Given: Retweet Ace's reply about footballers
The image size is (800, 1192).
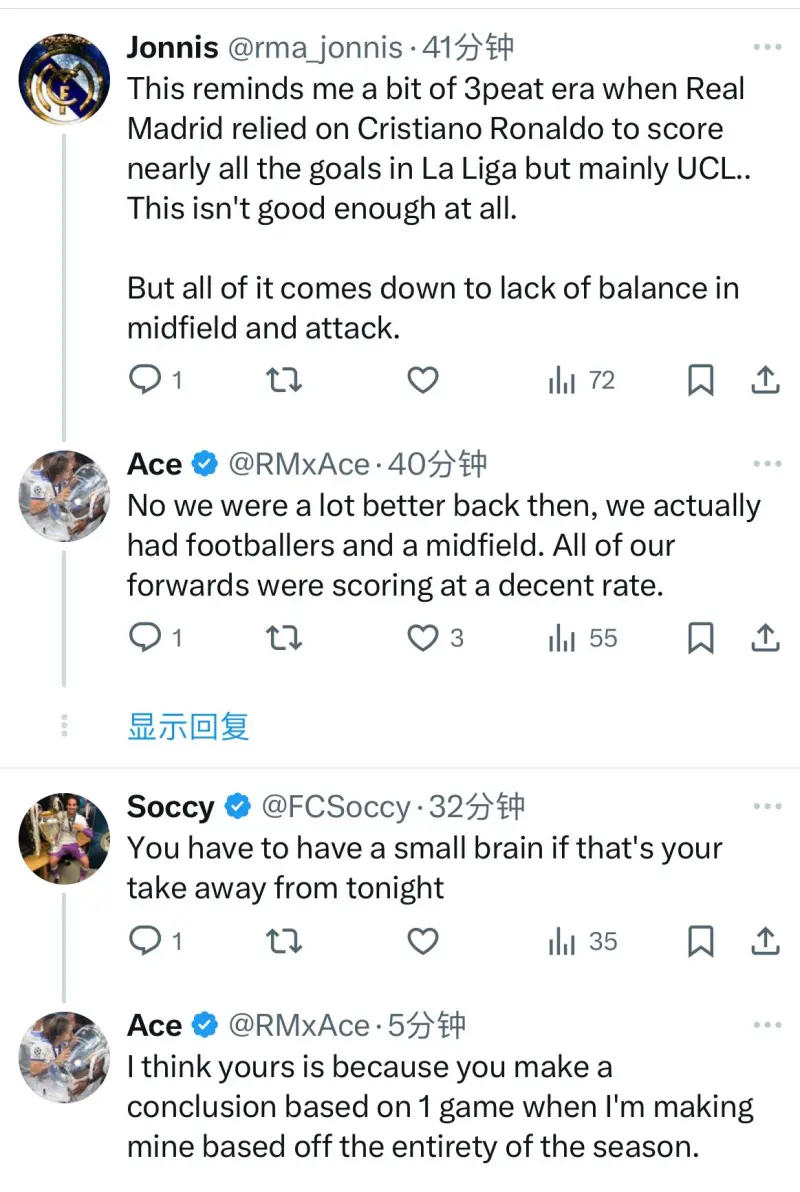Looking at the screenshot, I should pyautogui.click(x=285, y=638).
